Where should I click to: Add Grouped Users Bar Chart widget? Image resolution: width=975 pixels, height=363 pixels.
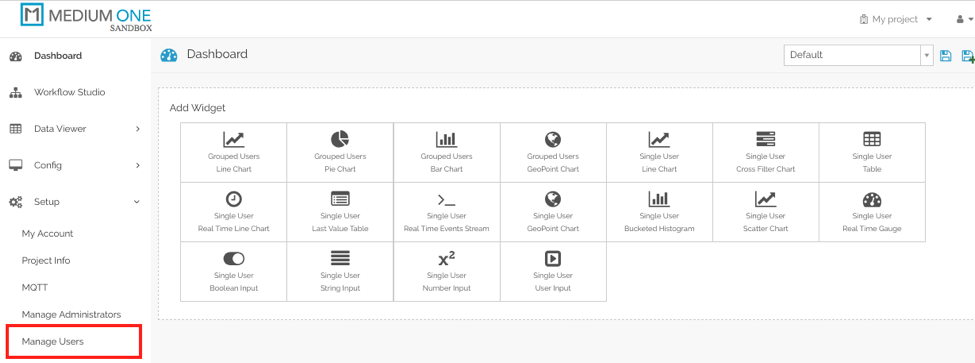tap(446, 152)
